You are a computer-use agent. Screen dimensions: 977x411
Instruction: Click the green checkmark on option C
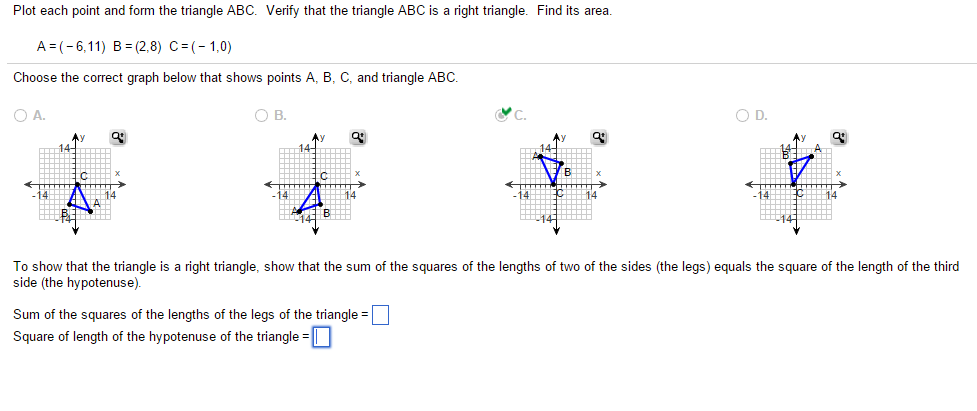pos(506,111)
